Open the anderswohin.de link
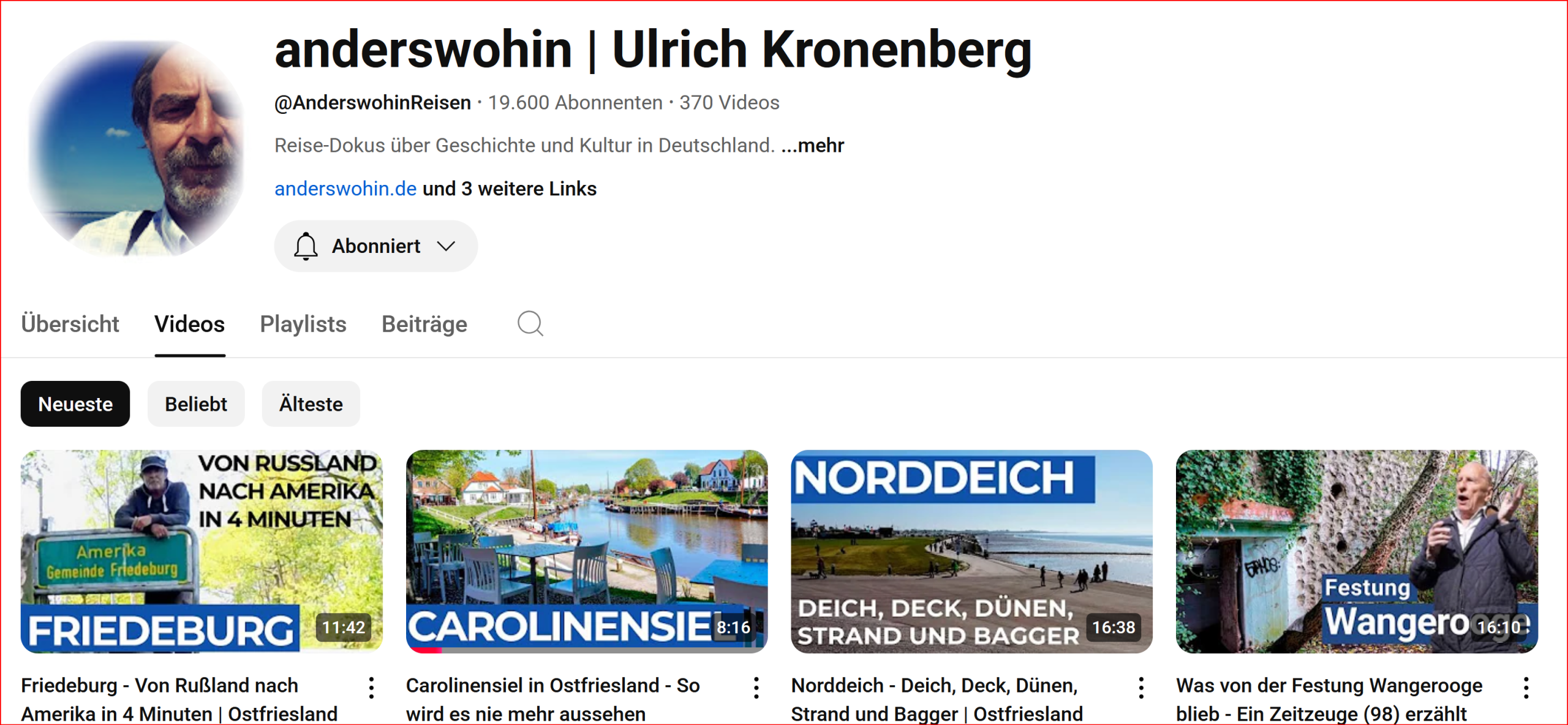 coord(345,189)
